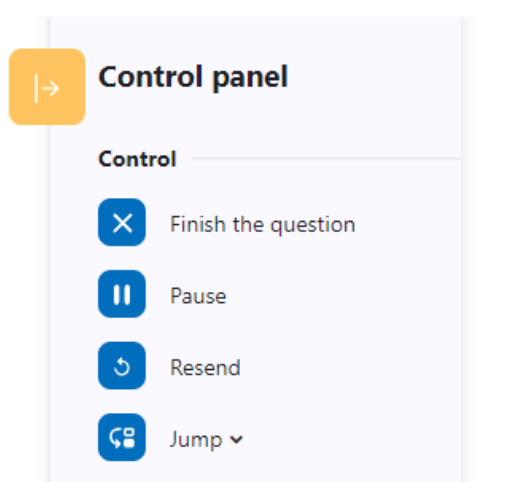Click the "Pause" text label
The image size is (513, 482).
198,296
